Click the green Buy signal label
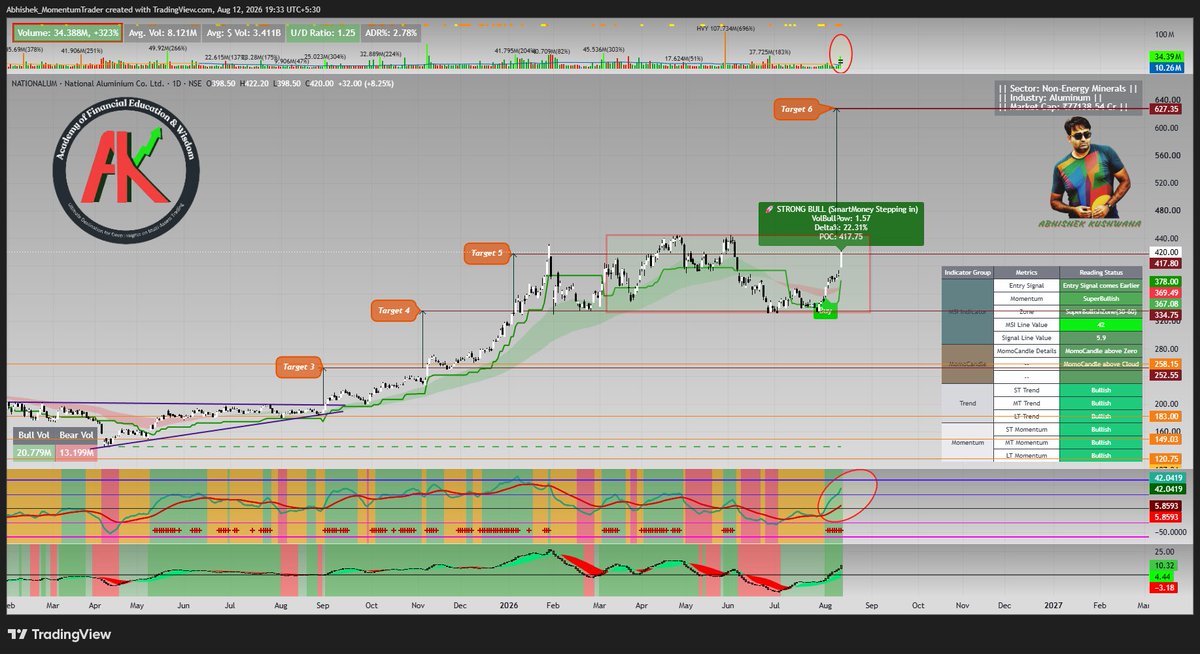The height and width of the screenshot is (654, 1200). (825, 312)
